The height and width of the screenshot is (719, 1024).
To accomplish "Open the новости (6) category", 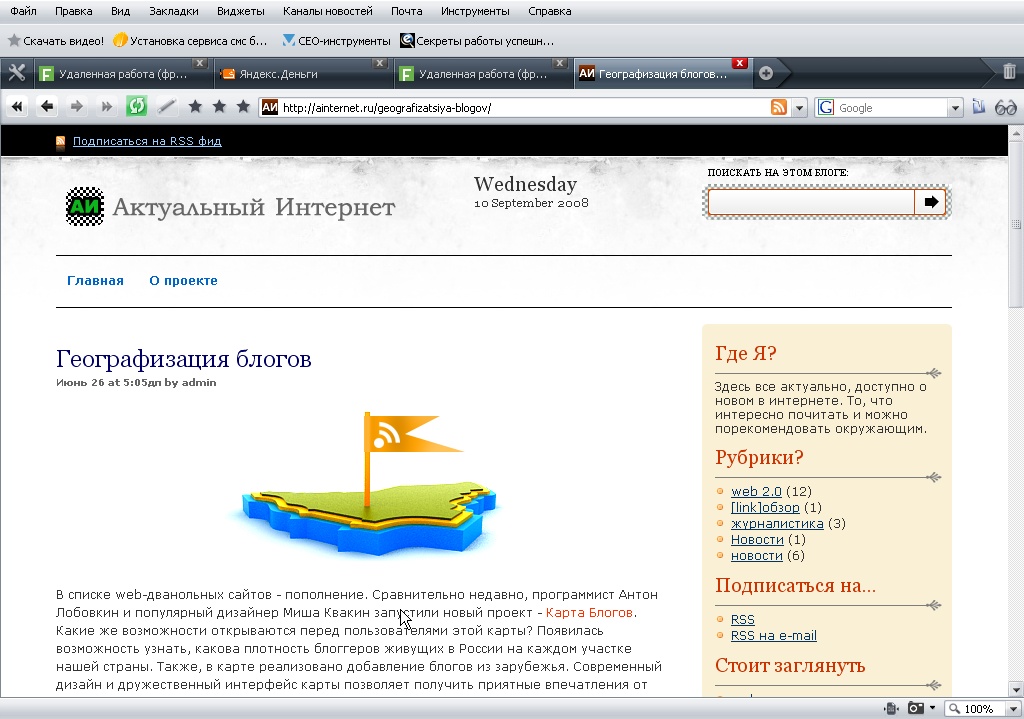I will coord(756,556).
